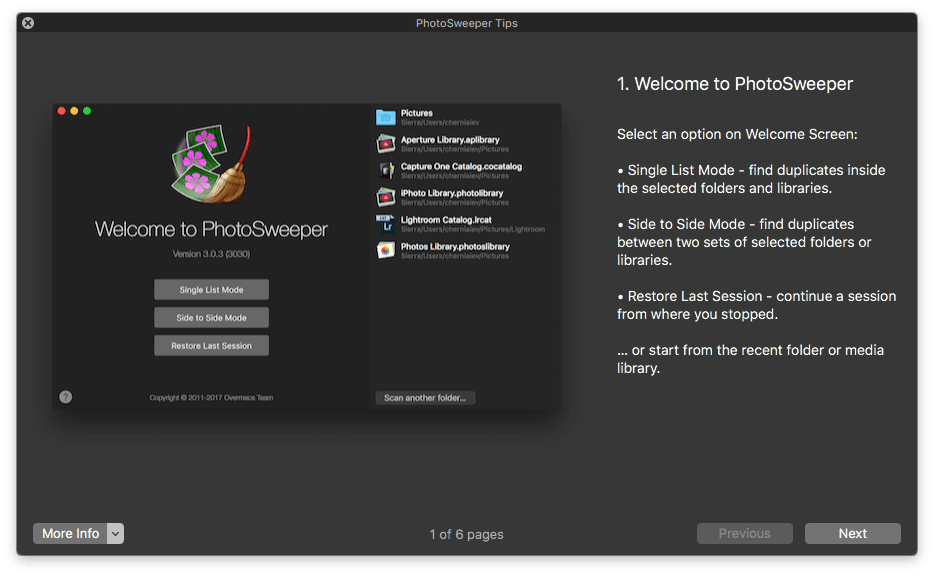The width and height of the screenshot is (934, 576).
Task: Click the Lightroom Catalog Lr icon
Action: (x=386, y=224)
